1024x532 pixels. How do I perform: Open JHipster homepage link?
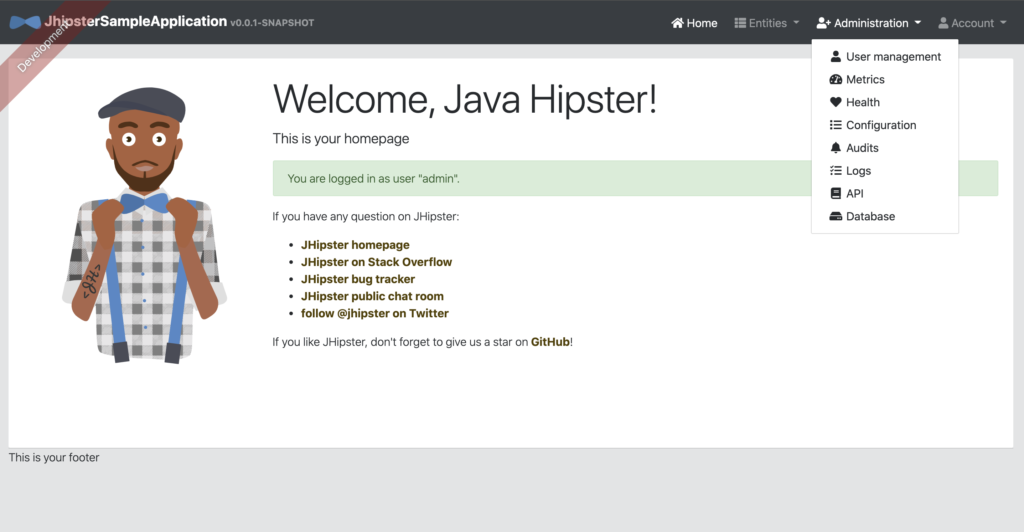[x=355, y=245]
